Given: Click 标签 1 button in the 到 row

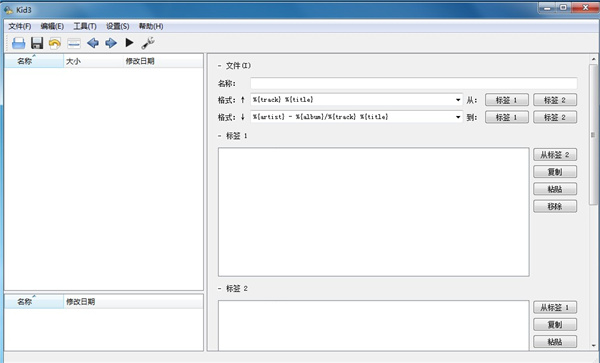Looking at the screenshot, I should (x=507, y=117).
